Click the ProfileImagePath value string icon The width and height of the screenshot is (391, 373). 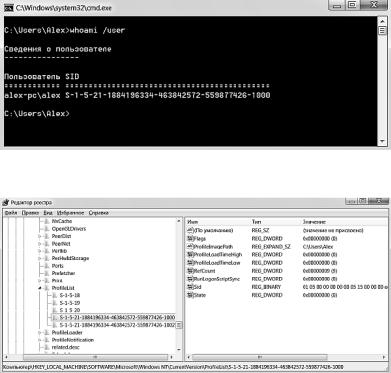190,247
